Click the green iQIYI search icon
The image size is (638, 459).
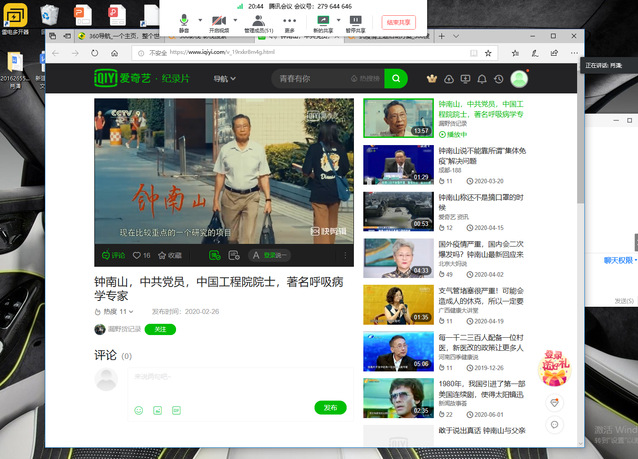coord(397,78)
